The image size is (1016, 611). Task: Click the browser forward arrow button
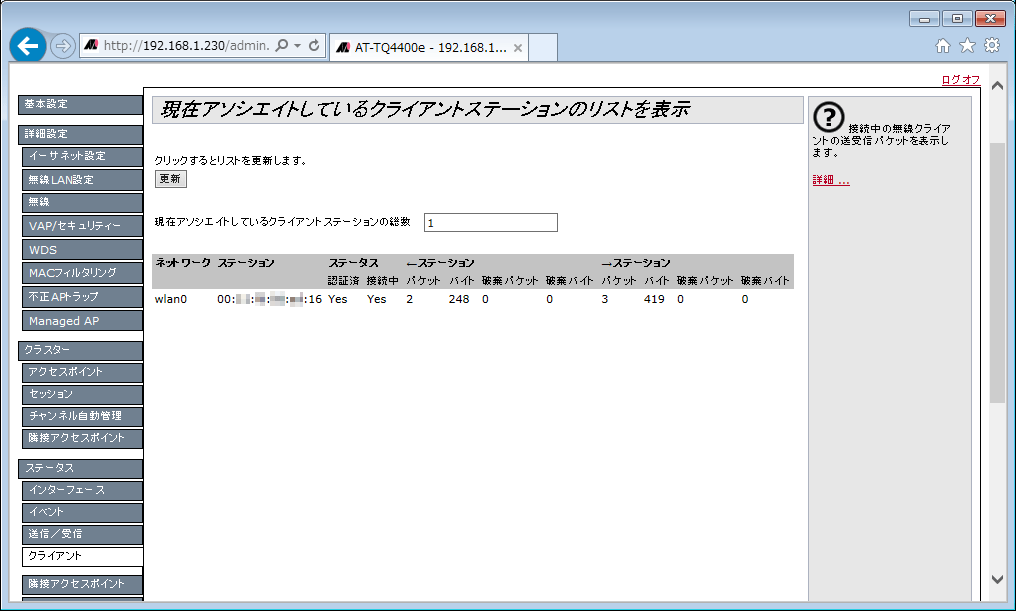click(63, 46)
